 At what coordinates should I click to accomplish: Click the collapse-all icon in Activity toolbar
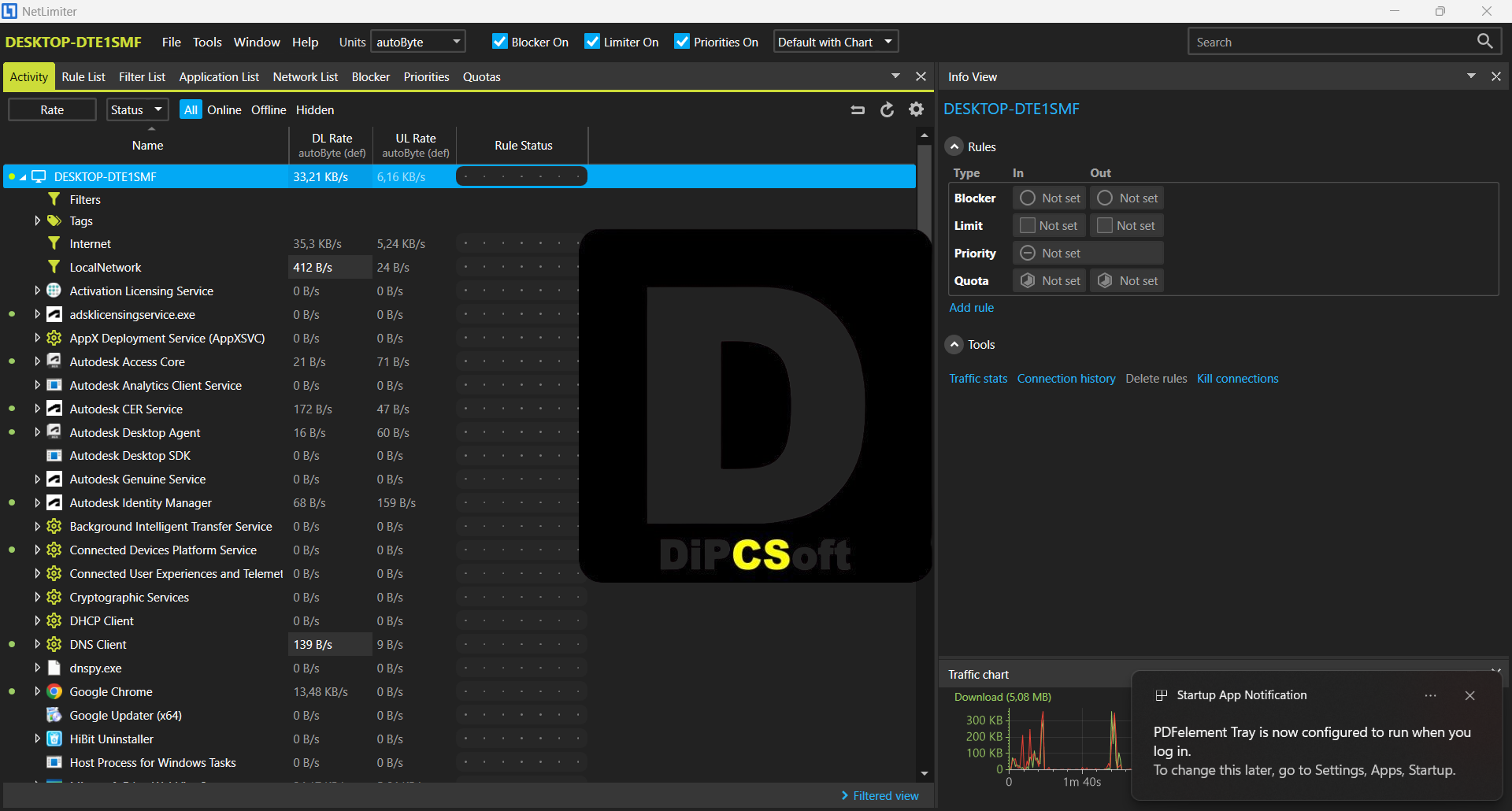coord(858,110)
